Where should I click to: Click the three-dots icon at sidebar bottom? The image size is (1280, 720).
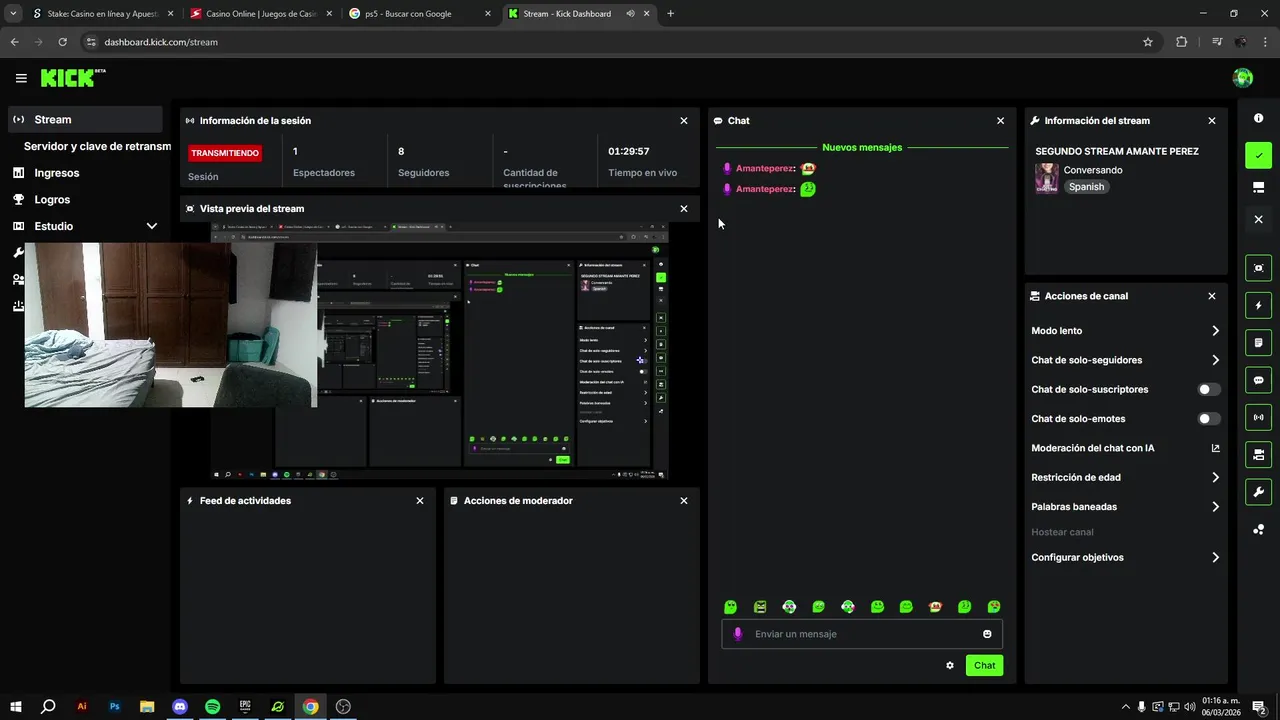coord(1258,529)
